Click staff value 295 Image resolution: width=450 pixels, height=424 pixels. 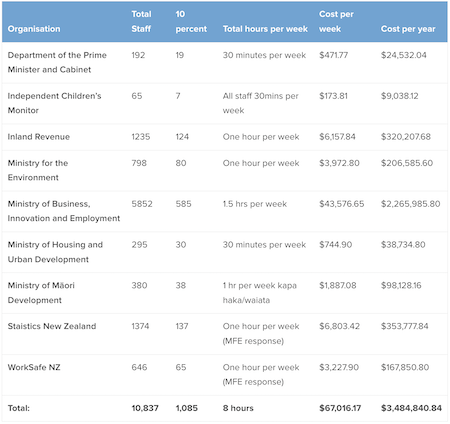click(x=139, y=245)
